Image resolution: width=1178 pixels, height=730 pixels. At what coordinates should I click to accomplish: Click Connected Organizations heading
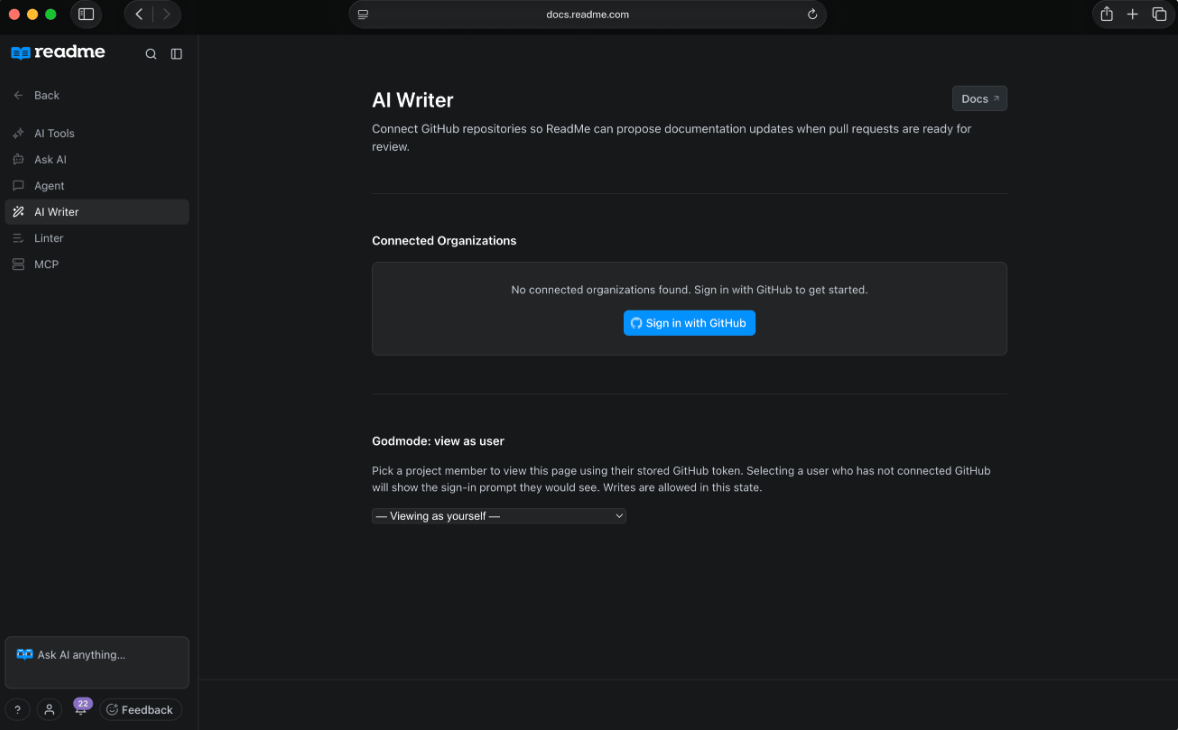point(444,240)
